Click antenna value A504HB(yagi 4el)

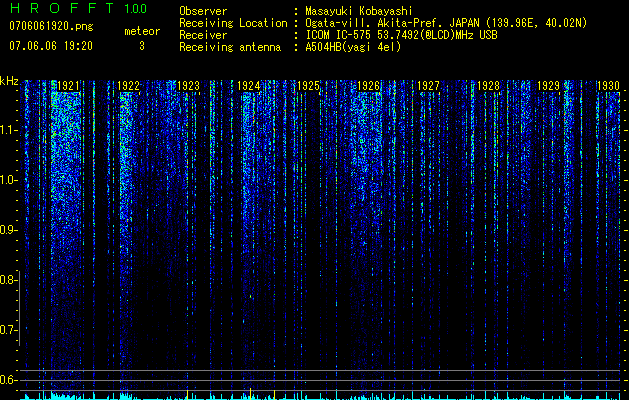[x=353, y=47]
